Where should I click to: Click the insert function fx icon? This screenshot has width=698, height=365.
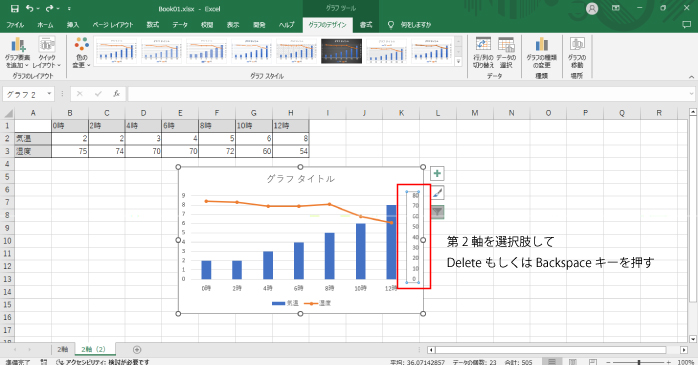(x=116, y=94)
